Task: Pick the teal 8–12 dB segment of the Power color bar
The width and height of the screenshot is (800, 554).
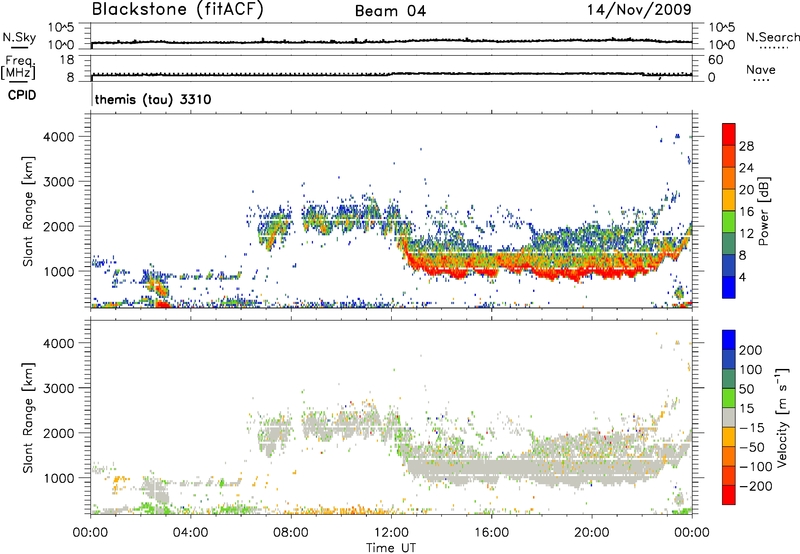Action: [x=729, y=244]
